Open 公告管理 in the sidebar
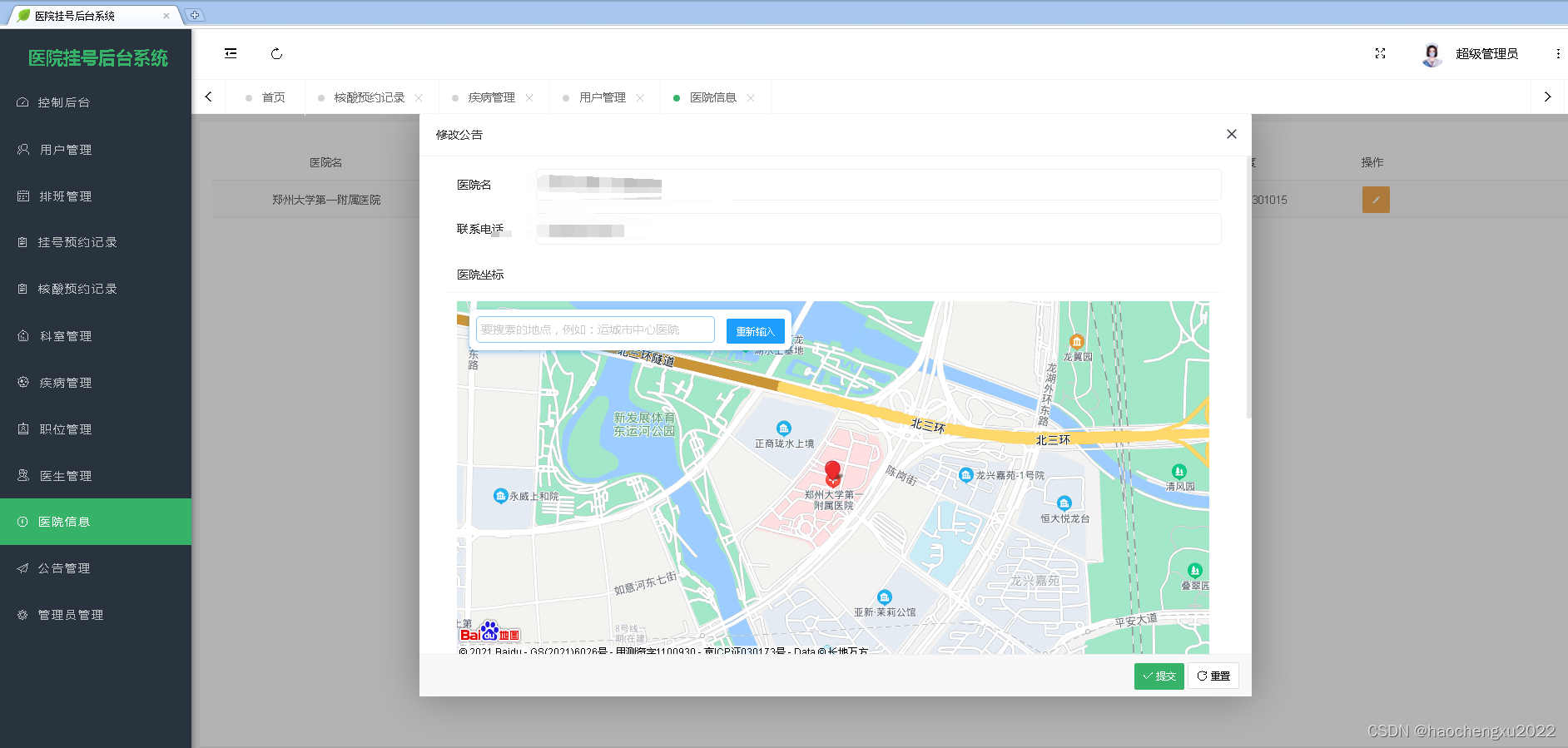1568x748 pixels. [x=96, y=568]
